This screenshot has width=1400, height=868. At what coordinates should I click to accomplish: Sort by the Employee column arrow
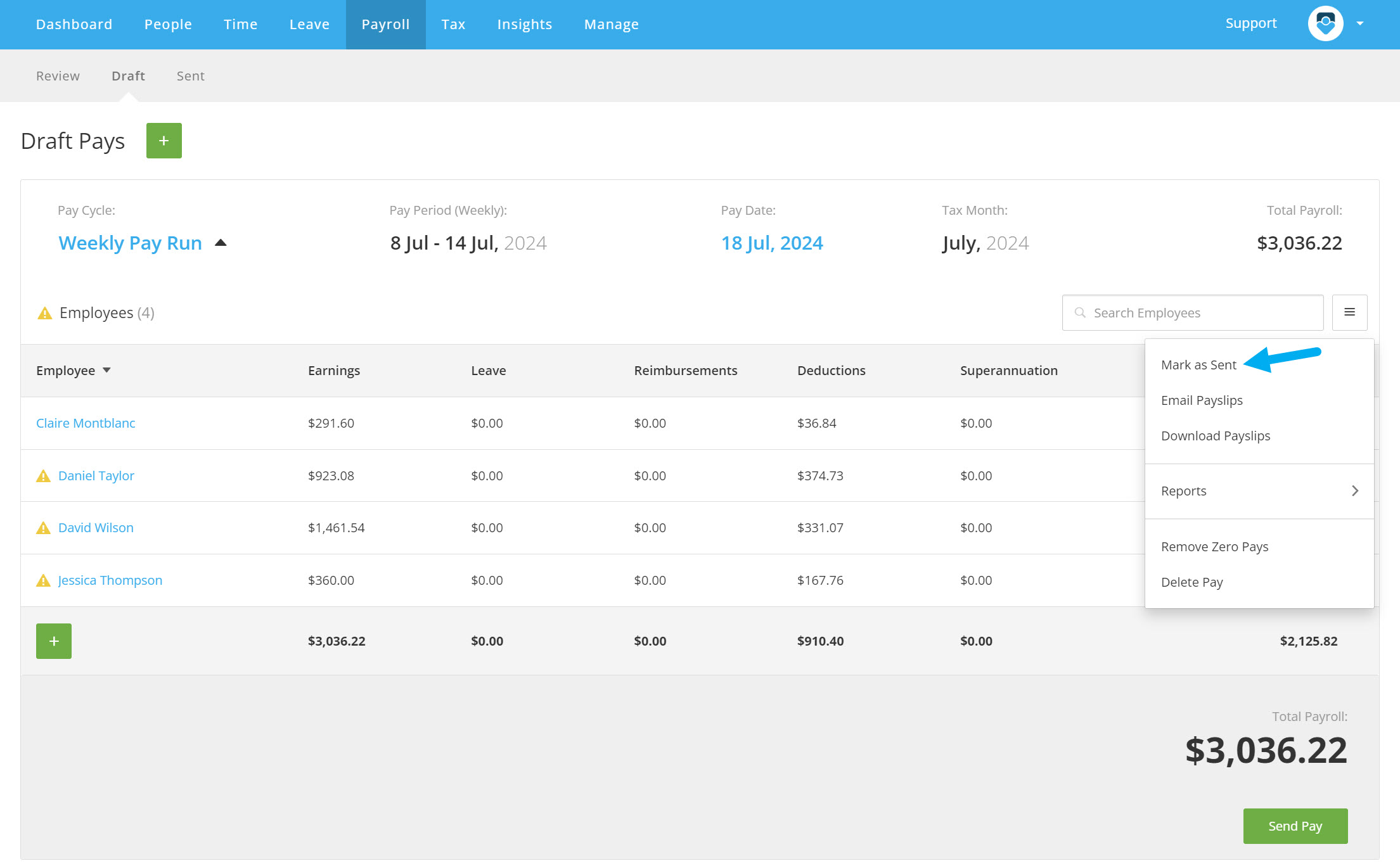(106, 370)
